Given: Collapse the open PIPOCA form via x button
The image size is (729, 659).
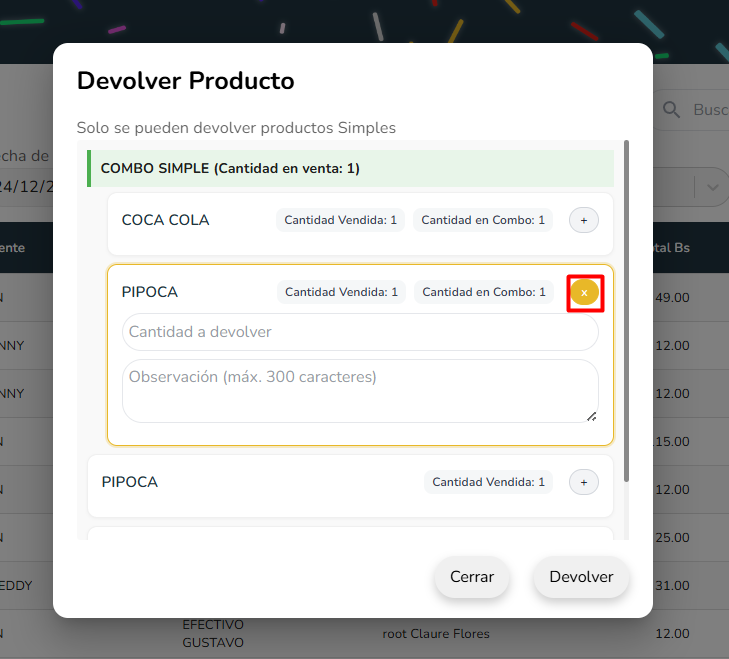Looking at the screenshot, I should pos(584,292).
